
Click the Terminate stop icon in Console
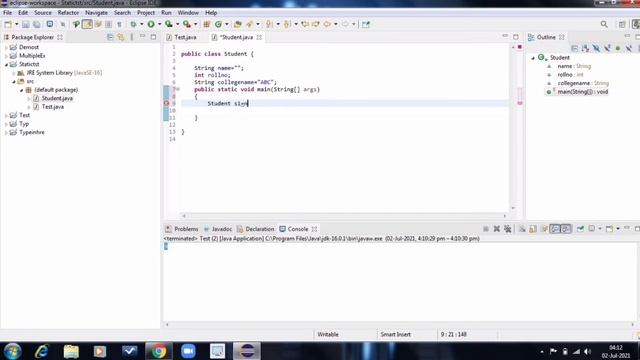click(486, 229)
